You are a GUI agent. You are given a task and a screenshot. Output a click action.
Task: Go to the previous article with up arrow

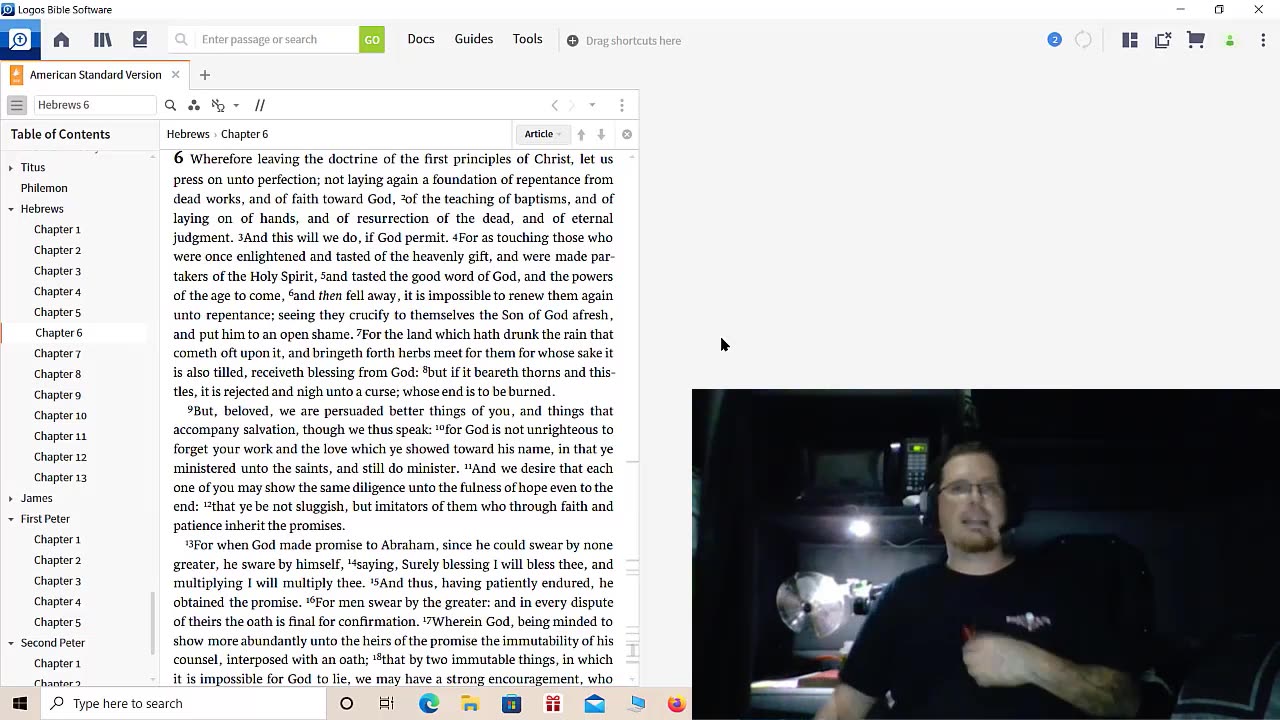coord(581,134)
